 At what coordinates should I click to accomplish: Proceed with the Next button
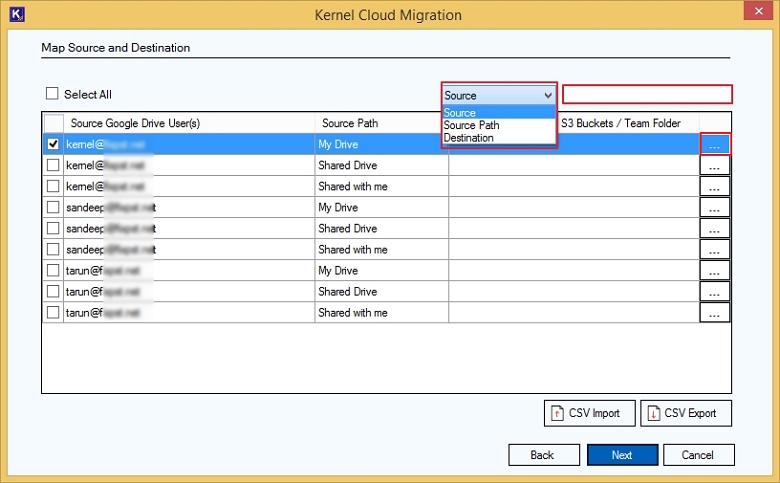[x=622, y=455]
